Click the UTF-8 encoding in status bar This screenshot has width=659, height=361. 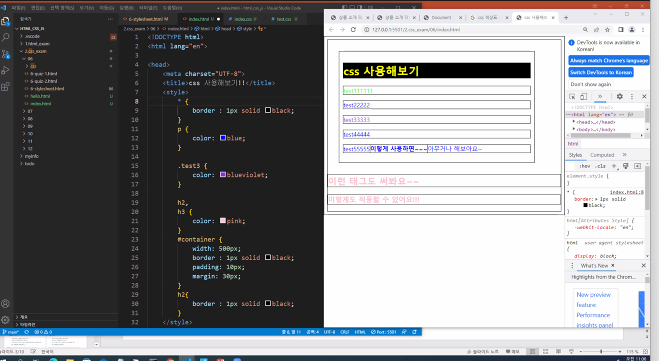pos(329,332)
